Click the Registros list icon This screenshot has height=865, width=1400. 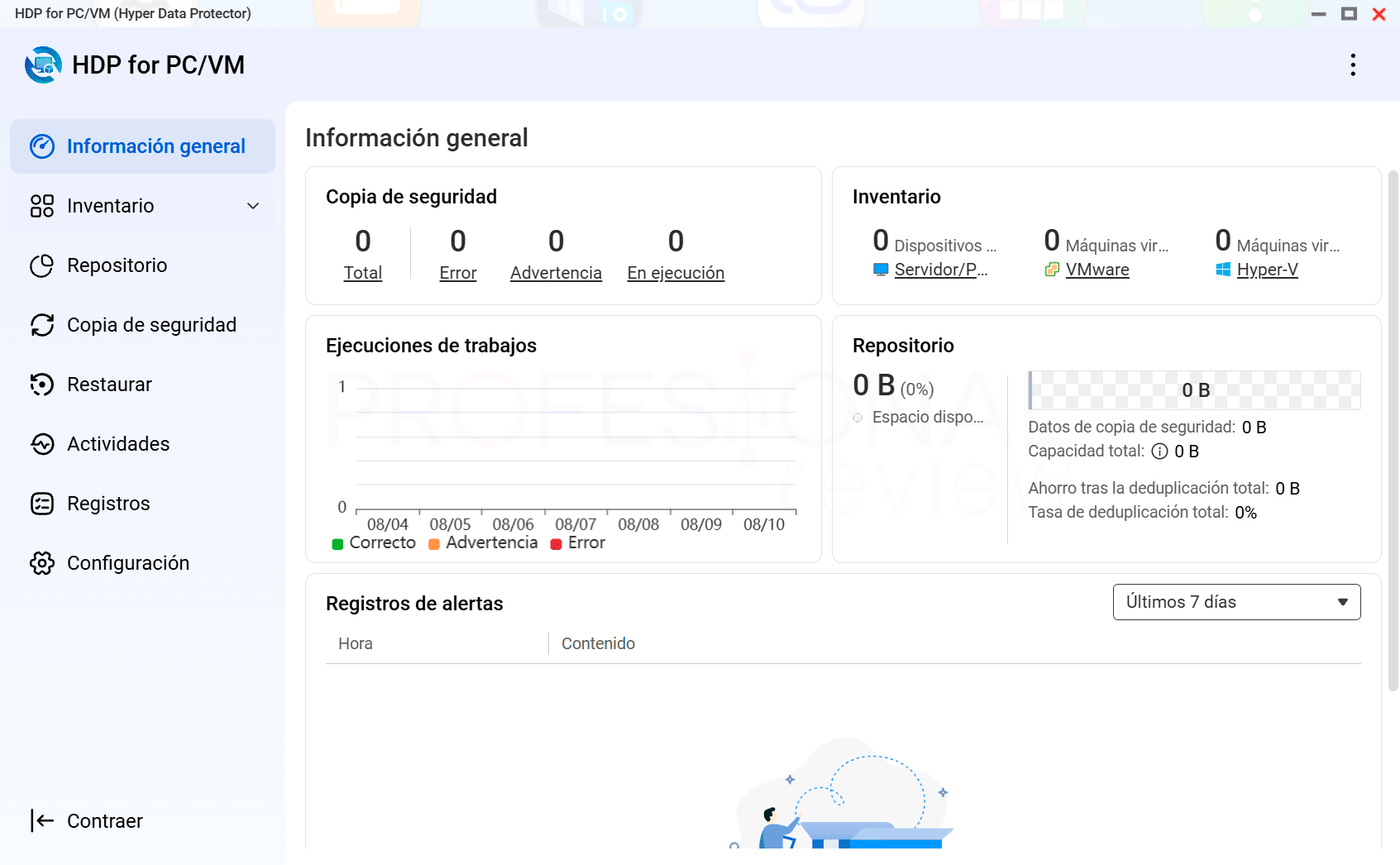(42, 504)
